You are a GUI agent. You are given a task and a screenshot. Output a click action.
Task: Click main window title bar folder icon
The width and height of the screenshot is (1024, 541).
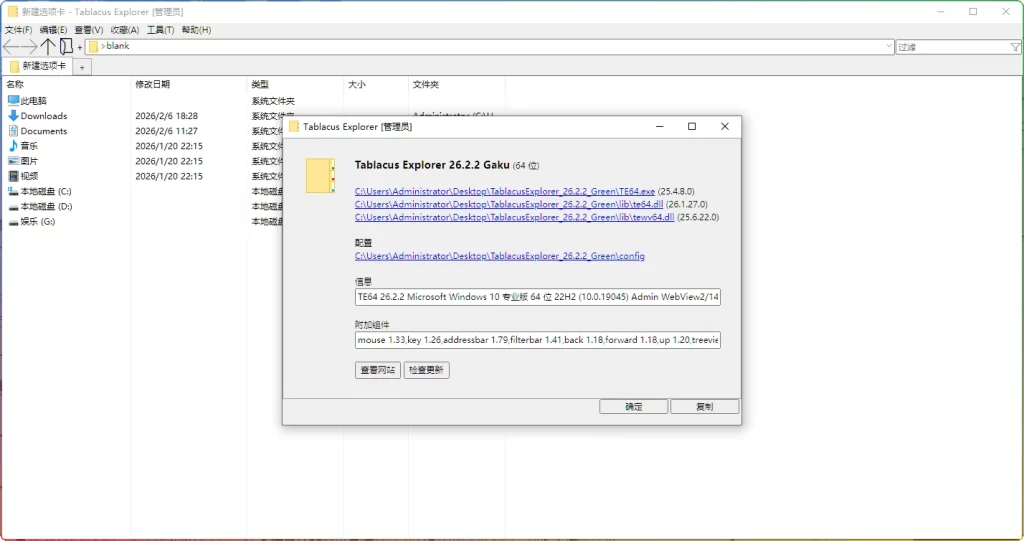pyautogui.click(x=12, y=12)
